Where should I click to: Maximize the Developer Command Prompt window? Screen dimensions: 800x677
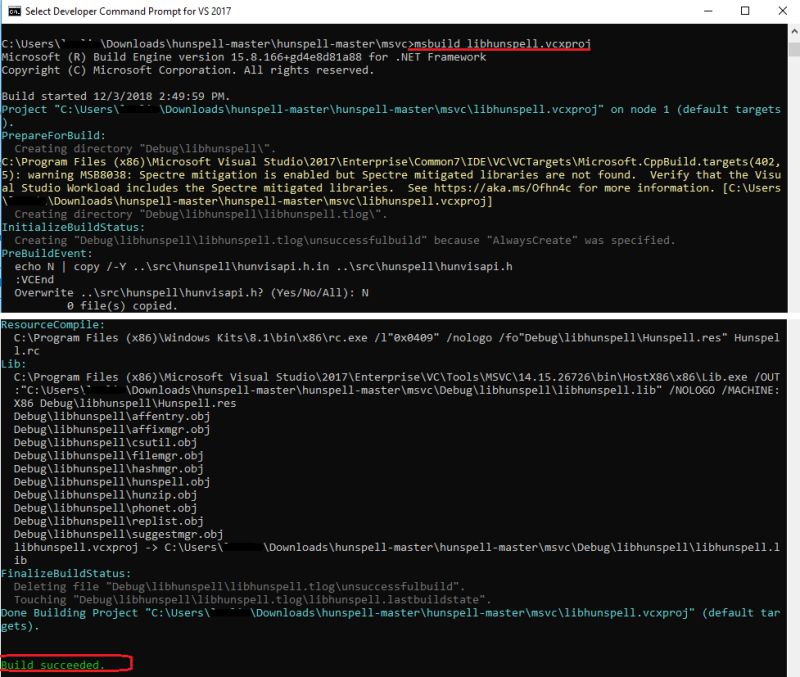coord(745,11)
